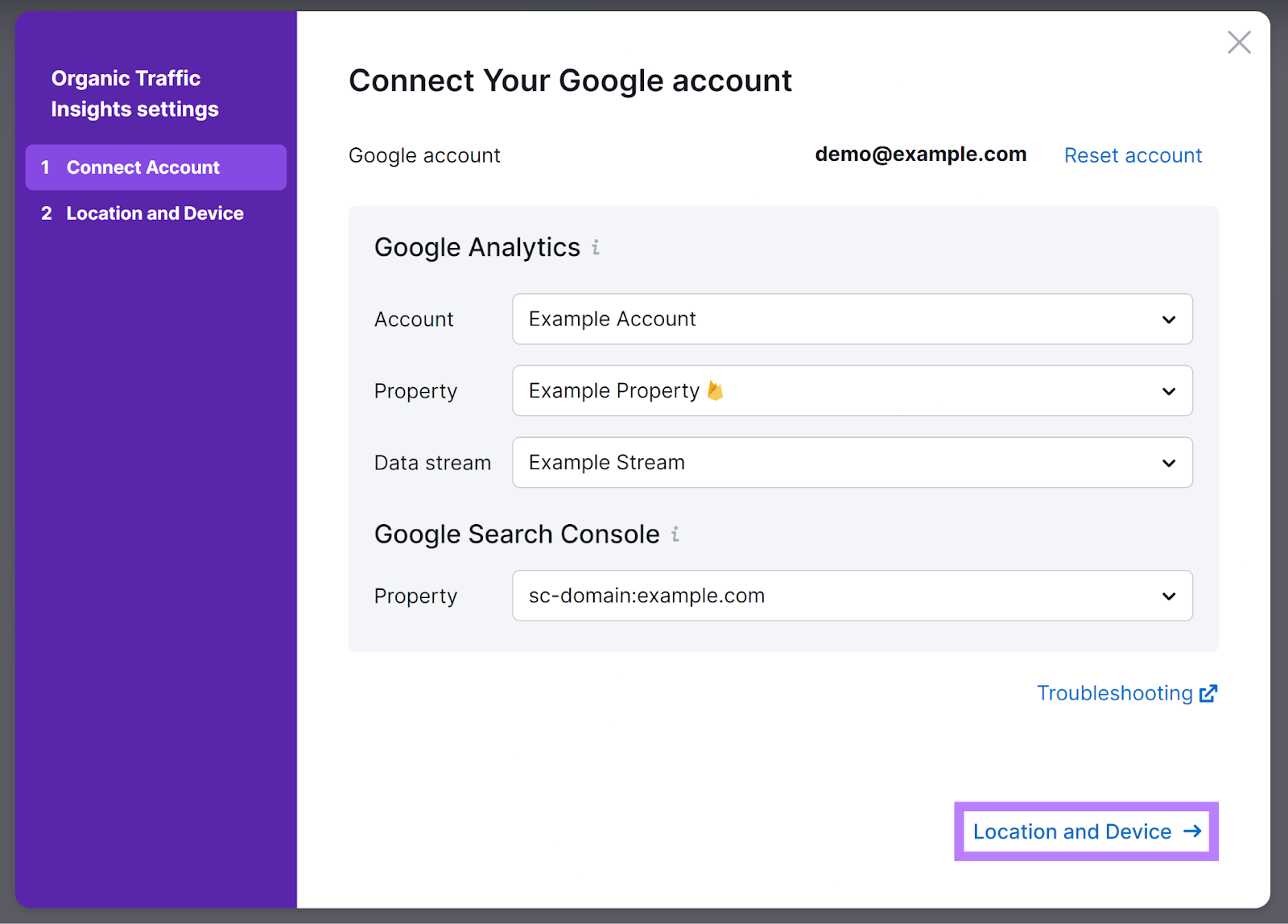Click the chevron on the Account selector
Screen dimensions: 1288x924
coord(1168,319)
